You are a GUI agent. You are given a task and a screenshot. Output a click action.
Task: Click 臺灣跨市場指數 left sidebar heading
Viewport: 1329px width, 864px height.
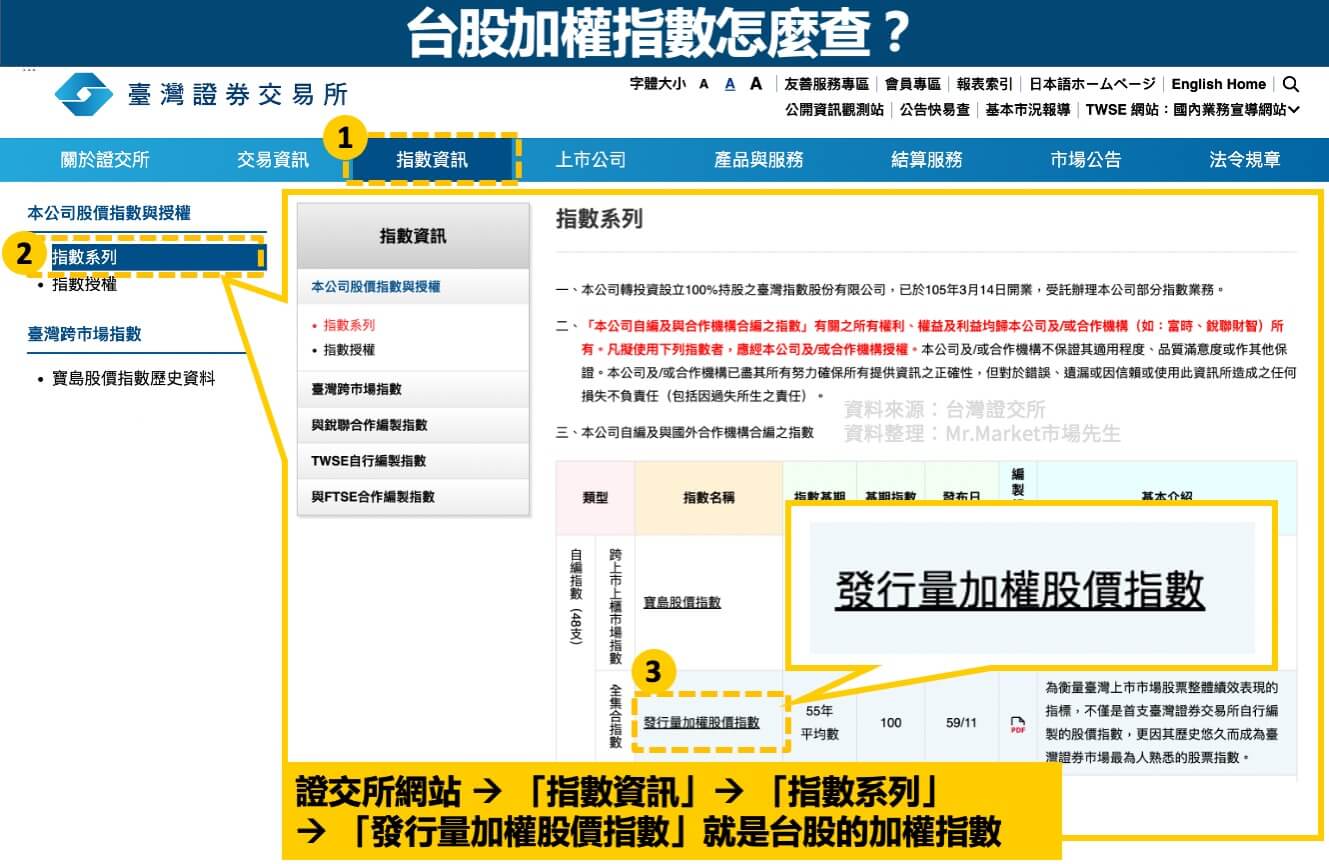pyautogui.click(x=84, y=334)
